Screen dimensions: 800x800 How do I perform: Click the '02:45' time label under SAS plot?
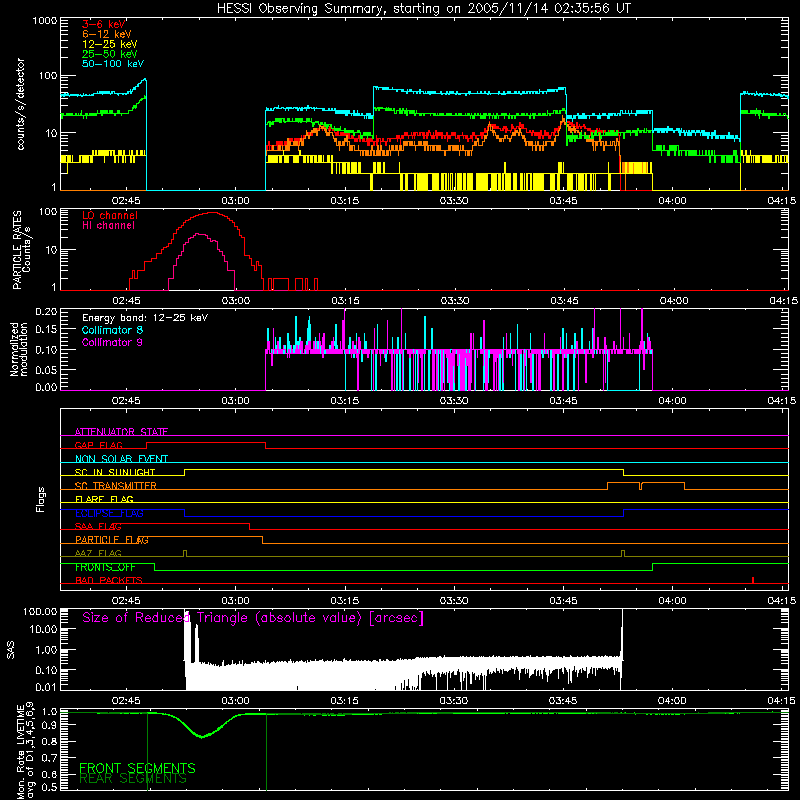click(x=126, y=701)
